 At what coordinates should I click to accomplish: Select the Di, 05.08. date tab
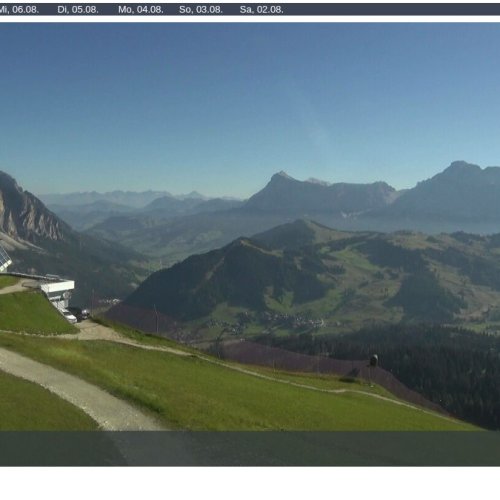[x=78, y=10]
